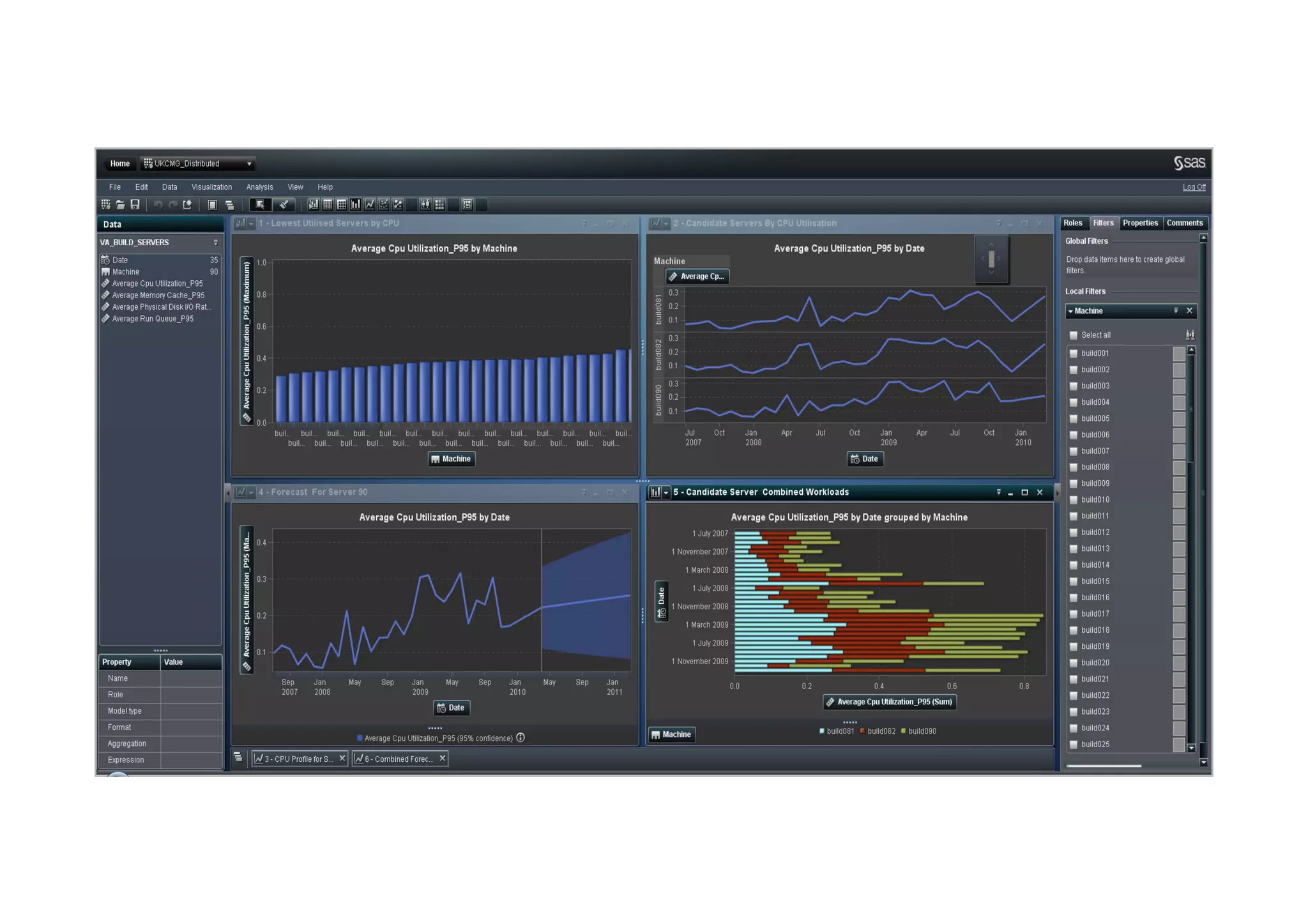Click the Save toolbar icon

(x=135, y=204)
